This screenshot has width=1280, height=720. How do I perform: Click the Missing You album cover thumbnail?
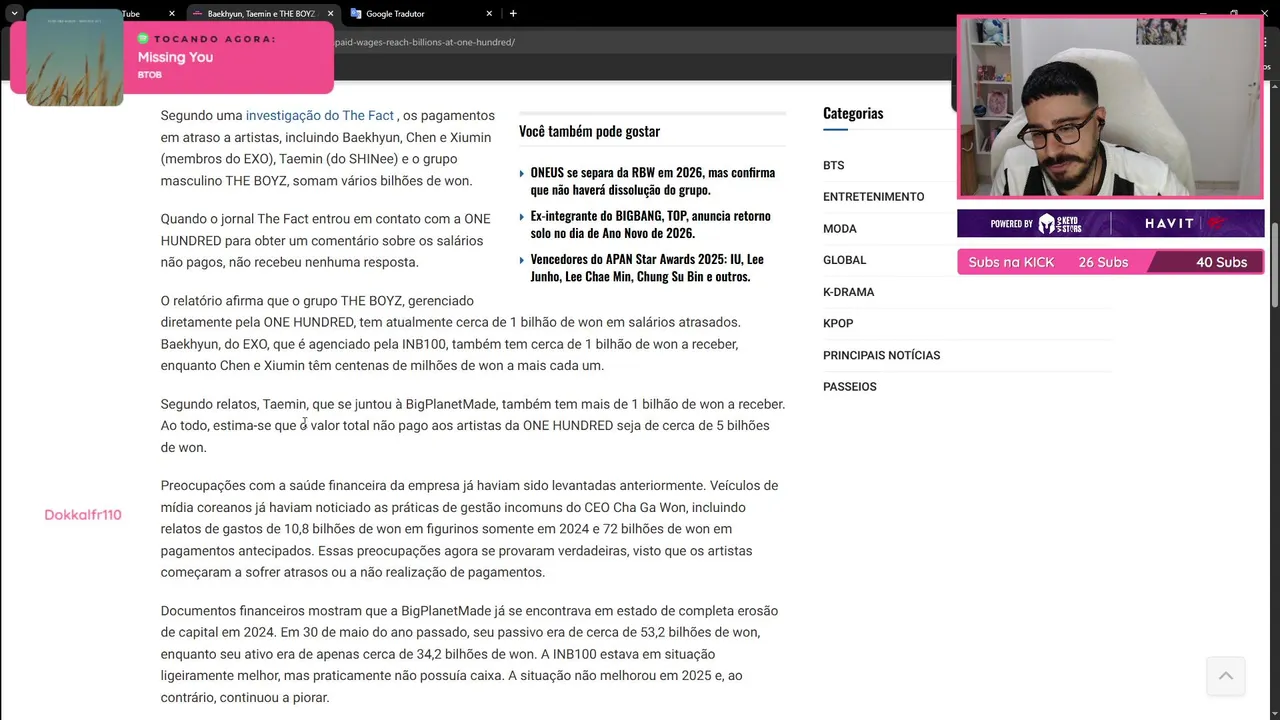click(74, 58)
